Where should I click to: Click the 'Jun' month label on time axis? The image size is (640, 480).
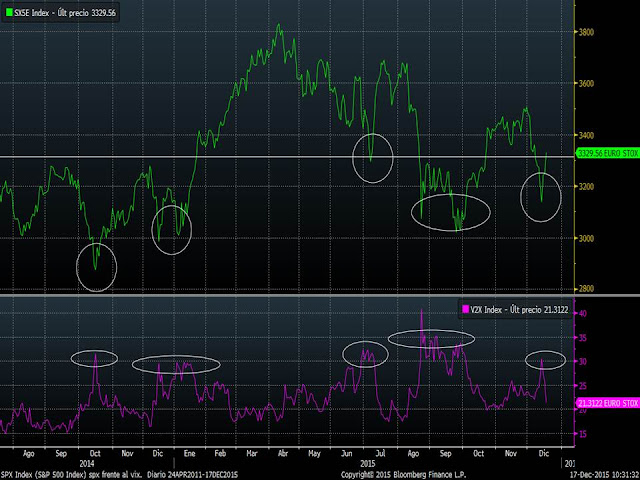click(347, 453)
